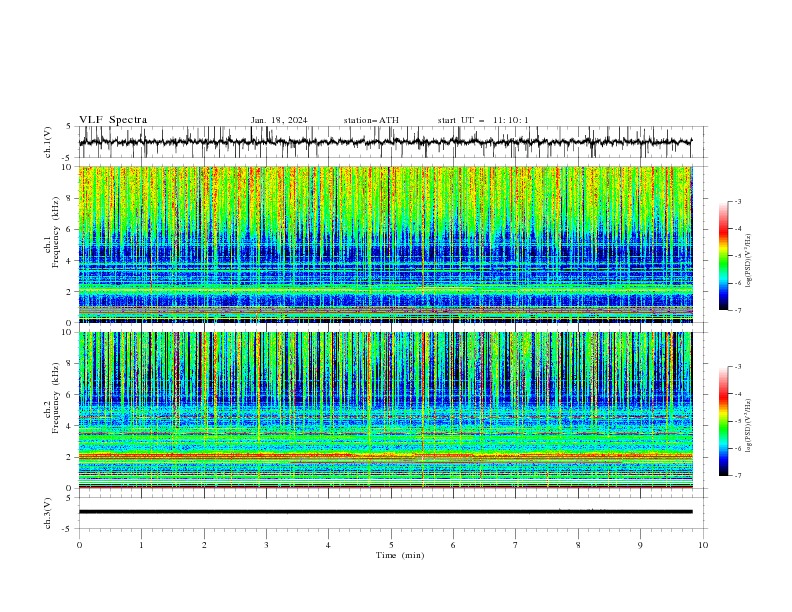Click the "VLF Spectra" plot title

click(x=113, y=120)
